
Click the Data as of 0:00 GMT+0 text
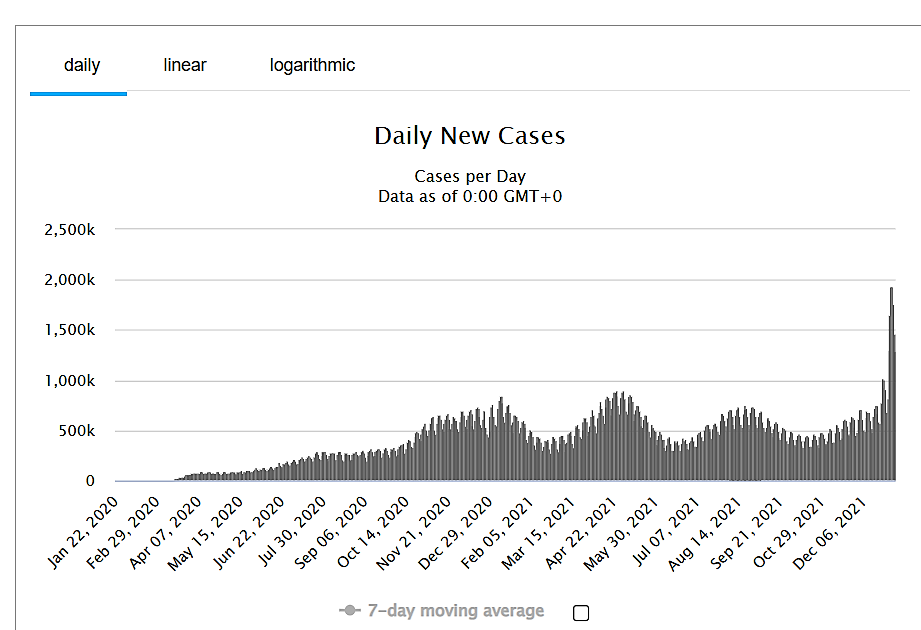[470, 196]
